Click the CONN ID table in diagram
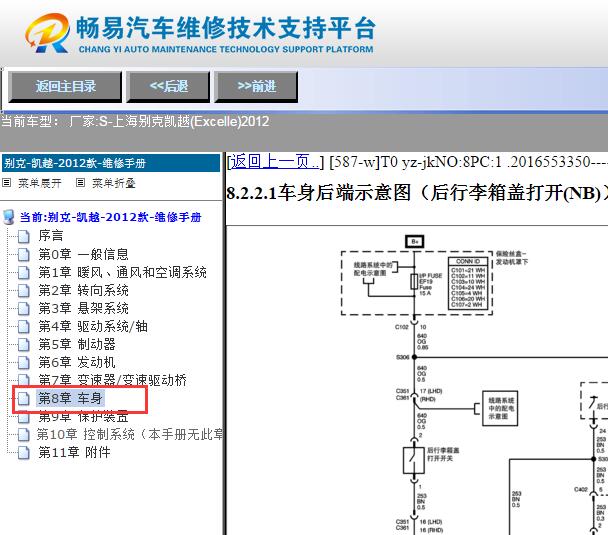 pos(468,283)
